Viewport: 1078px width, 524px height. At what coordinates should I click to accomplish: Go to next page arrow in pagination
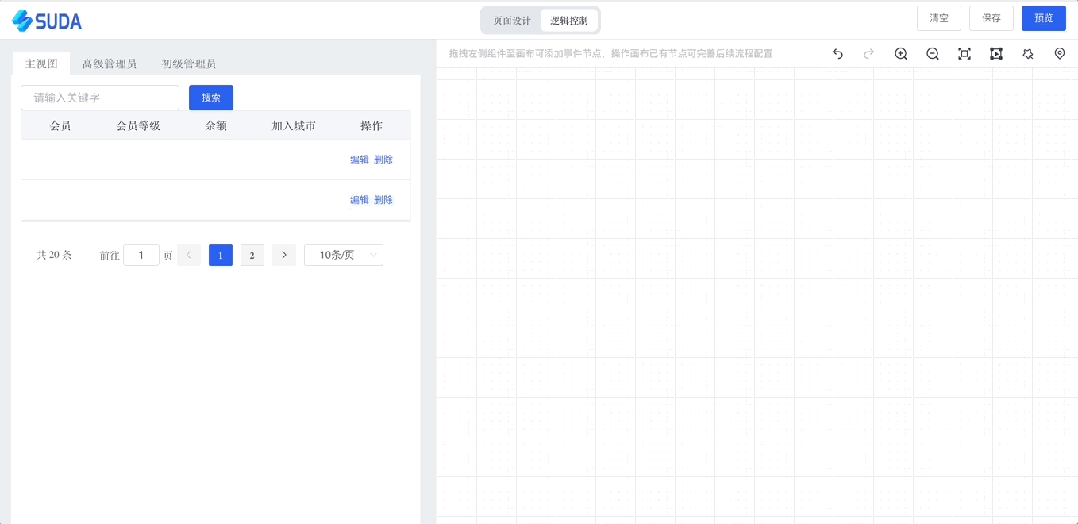coord(284,255)
